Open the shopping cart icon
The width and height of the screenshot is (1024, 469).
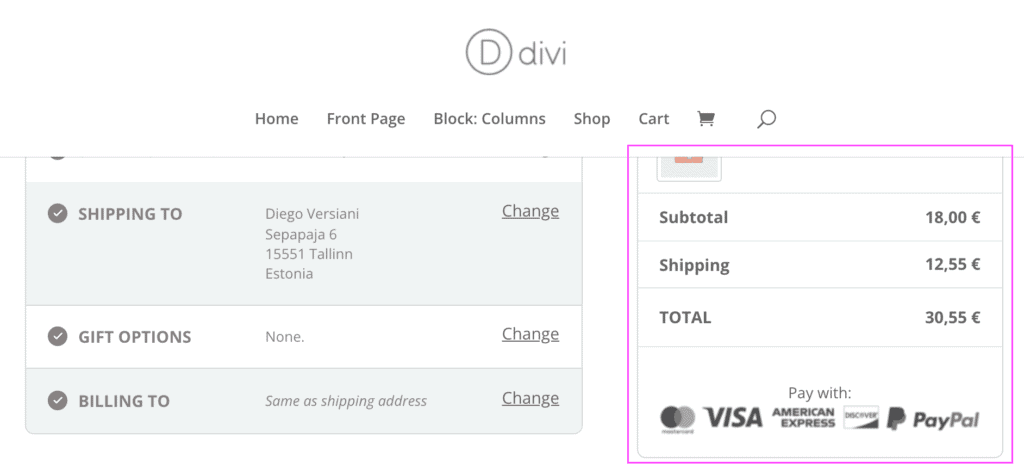(706, 119)
